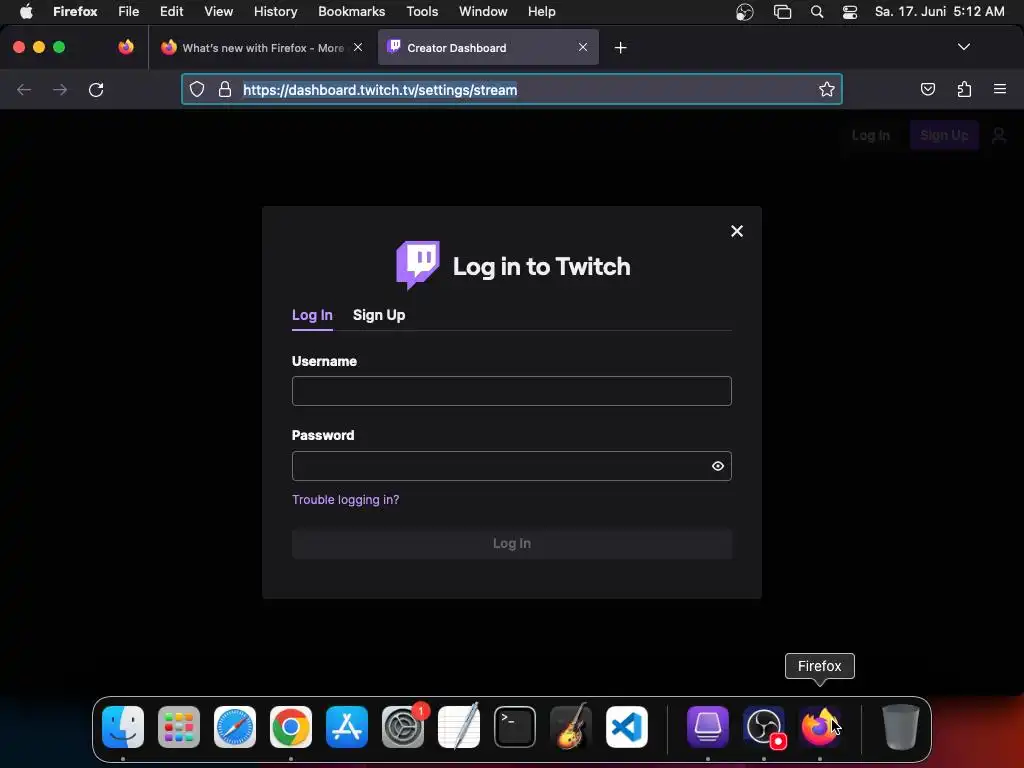Viewport: 1024px width, 768px height.
Task: Open App Store from the Dock
Action: click(347, 727)
